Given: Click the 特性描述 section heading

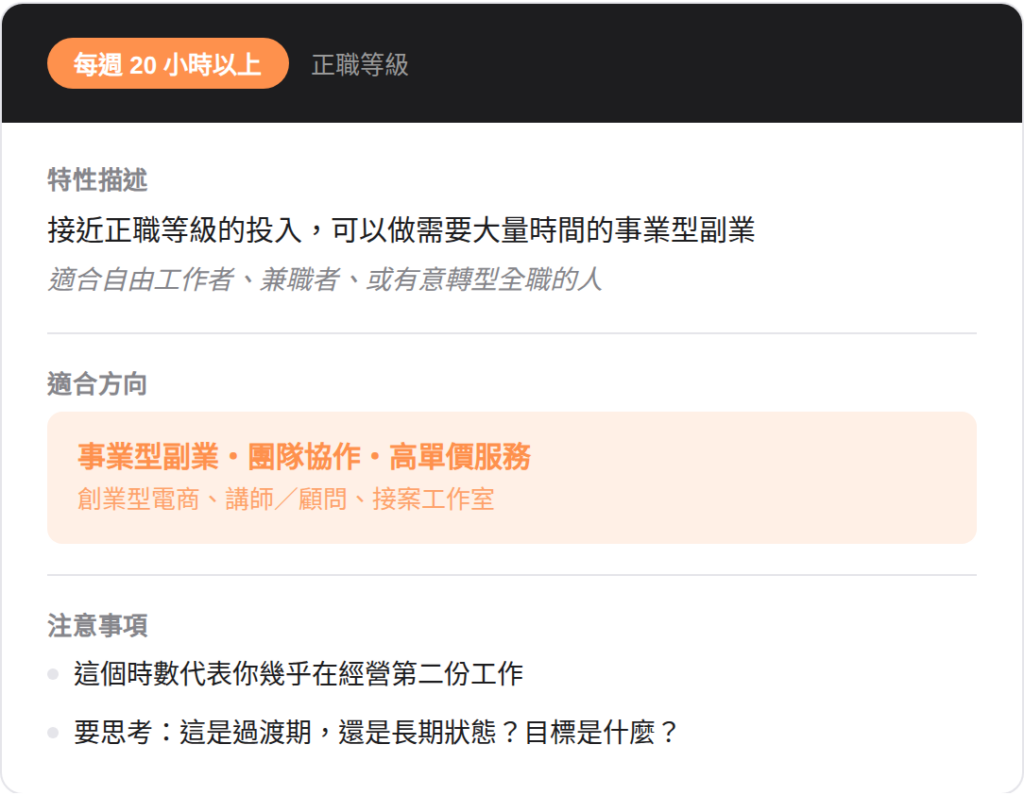Looking at the screenshot, I should pyautogui.click(x=97, y=180).
